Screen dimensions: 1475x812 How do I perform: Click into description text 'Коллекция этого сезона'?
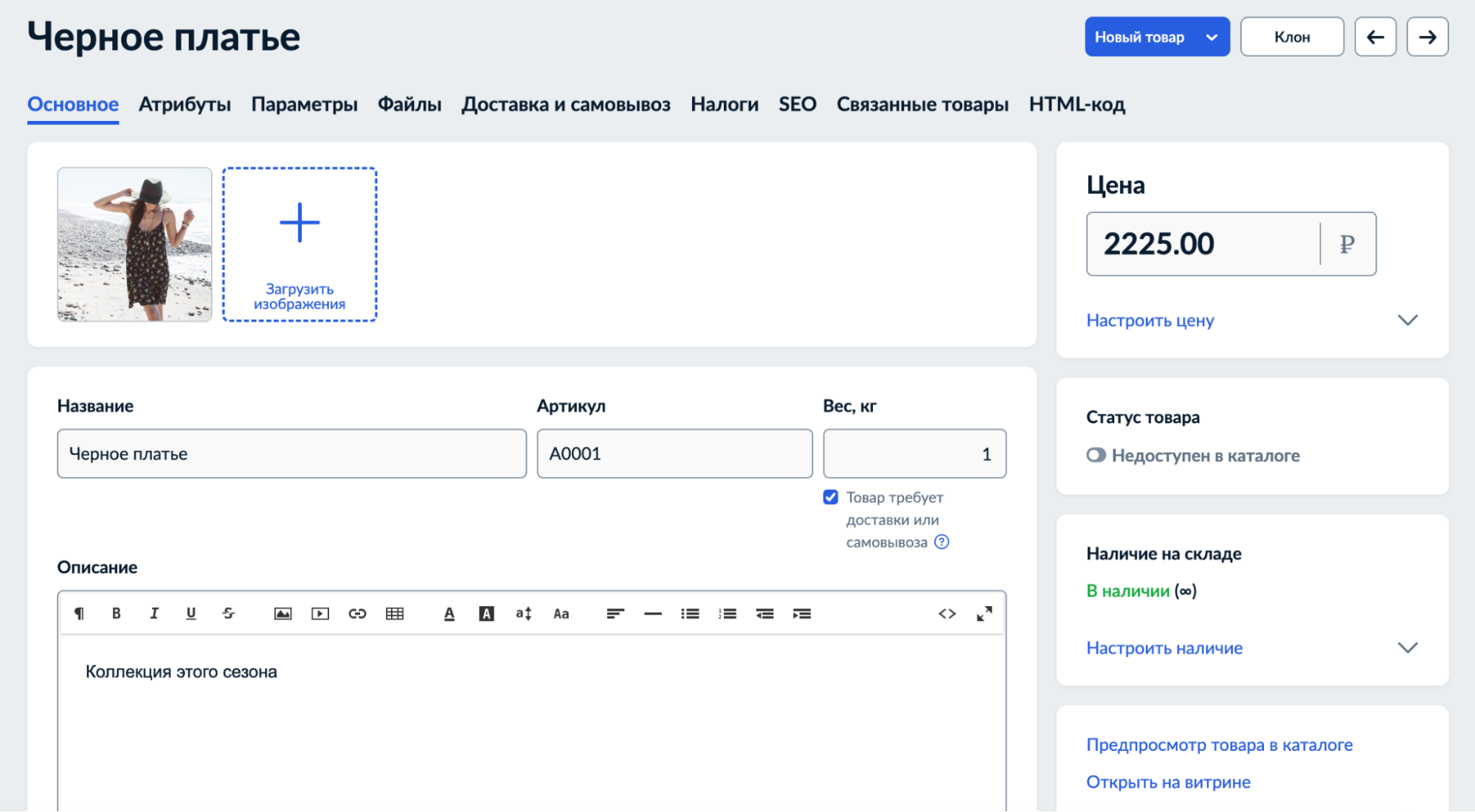point(182,672)
